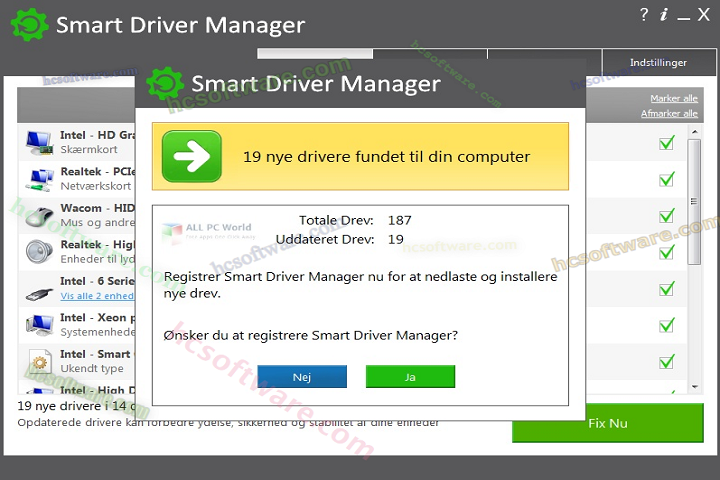
Task: Uncheck the Wacom HID device checkbox
Action: click(x=667, y=216)
